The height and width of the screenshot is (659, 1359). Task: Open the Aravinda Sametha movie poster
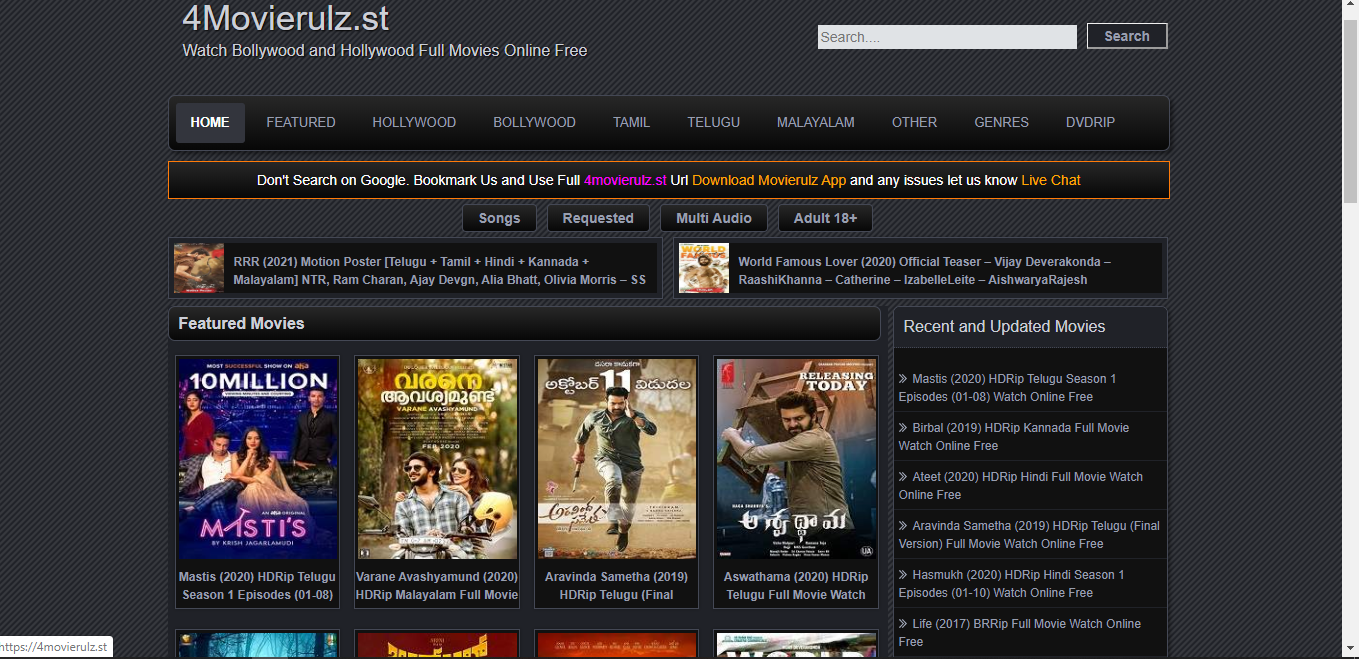point(617,459)
